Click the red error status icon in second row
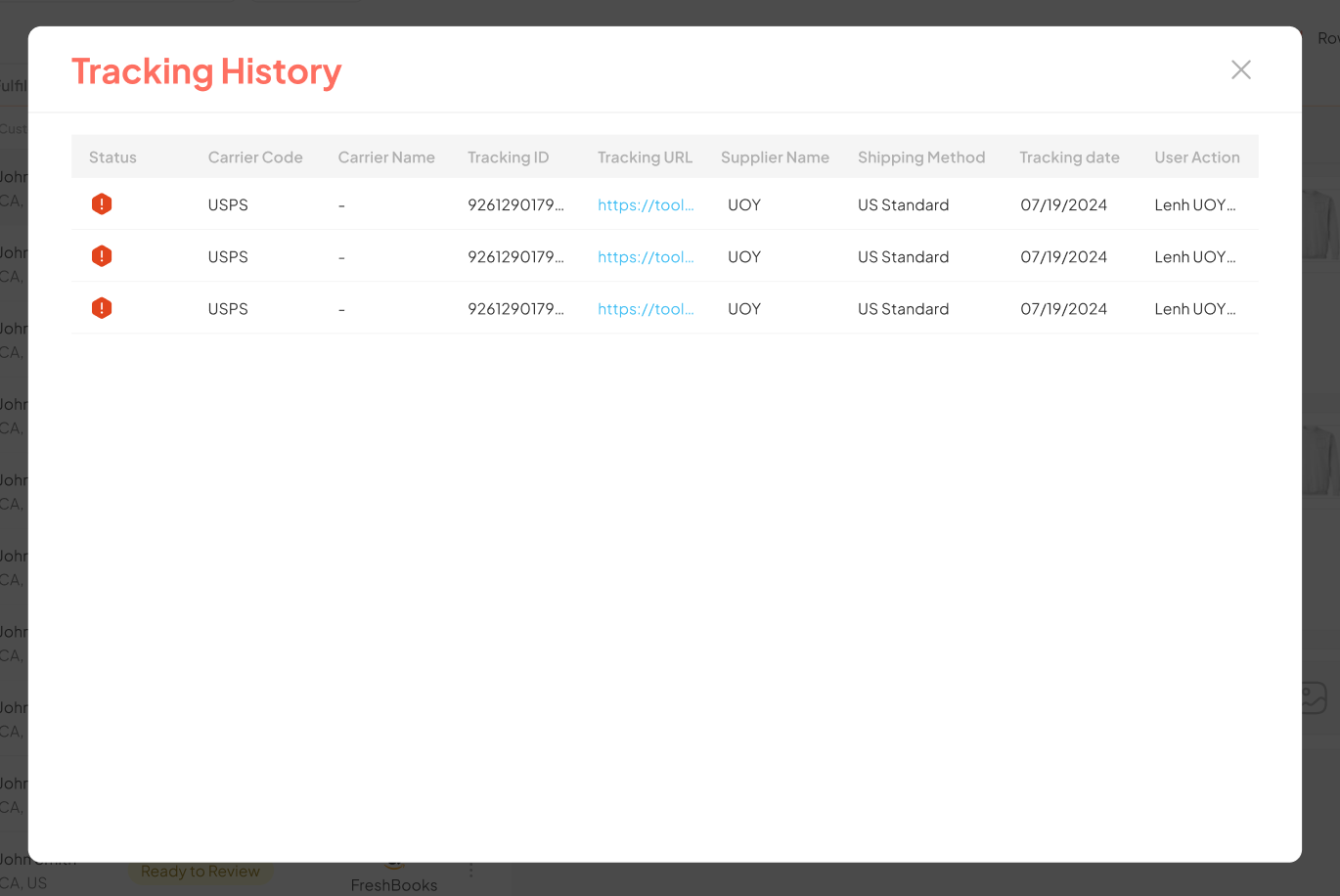This screenshot has width=1340, height=896. (x=102, y=256)
